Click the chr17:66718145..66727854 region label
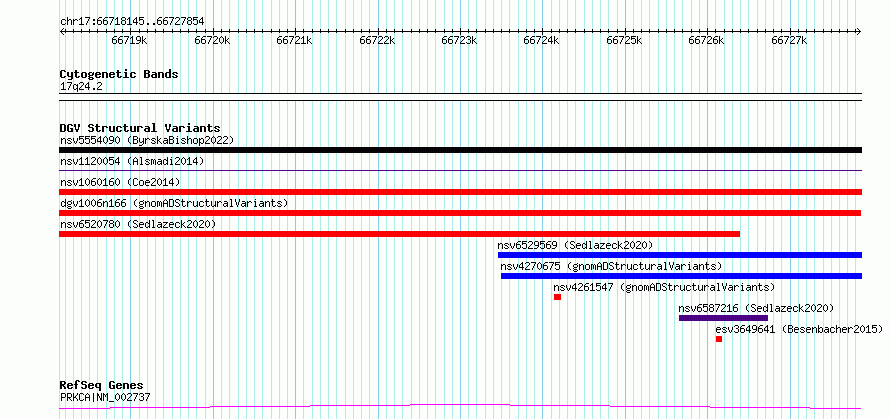The width and height of the screenshot is (890, 419). pyautogui.click(x=132, y=22)
